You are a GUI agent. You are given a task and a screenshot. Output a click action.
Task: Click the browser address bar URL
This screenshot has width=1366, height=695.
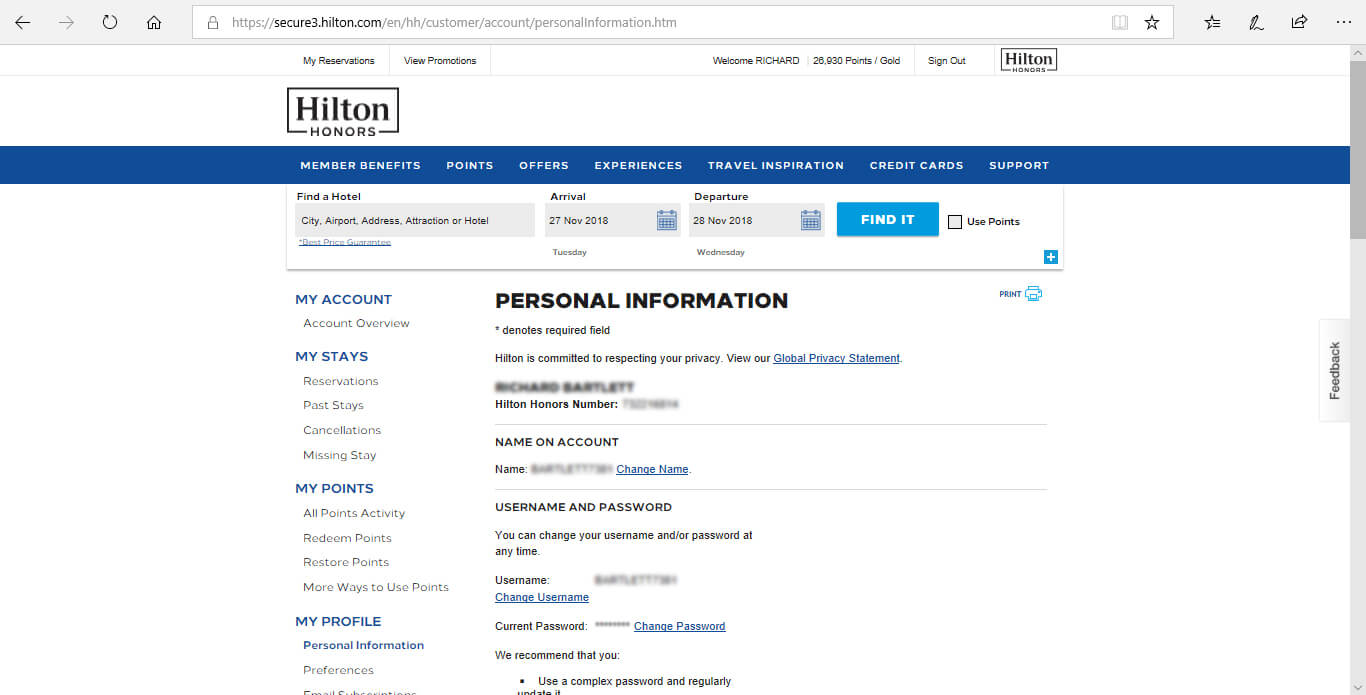tap(454, 22)
